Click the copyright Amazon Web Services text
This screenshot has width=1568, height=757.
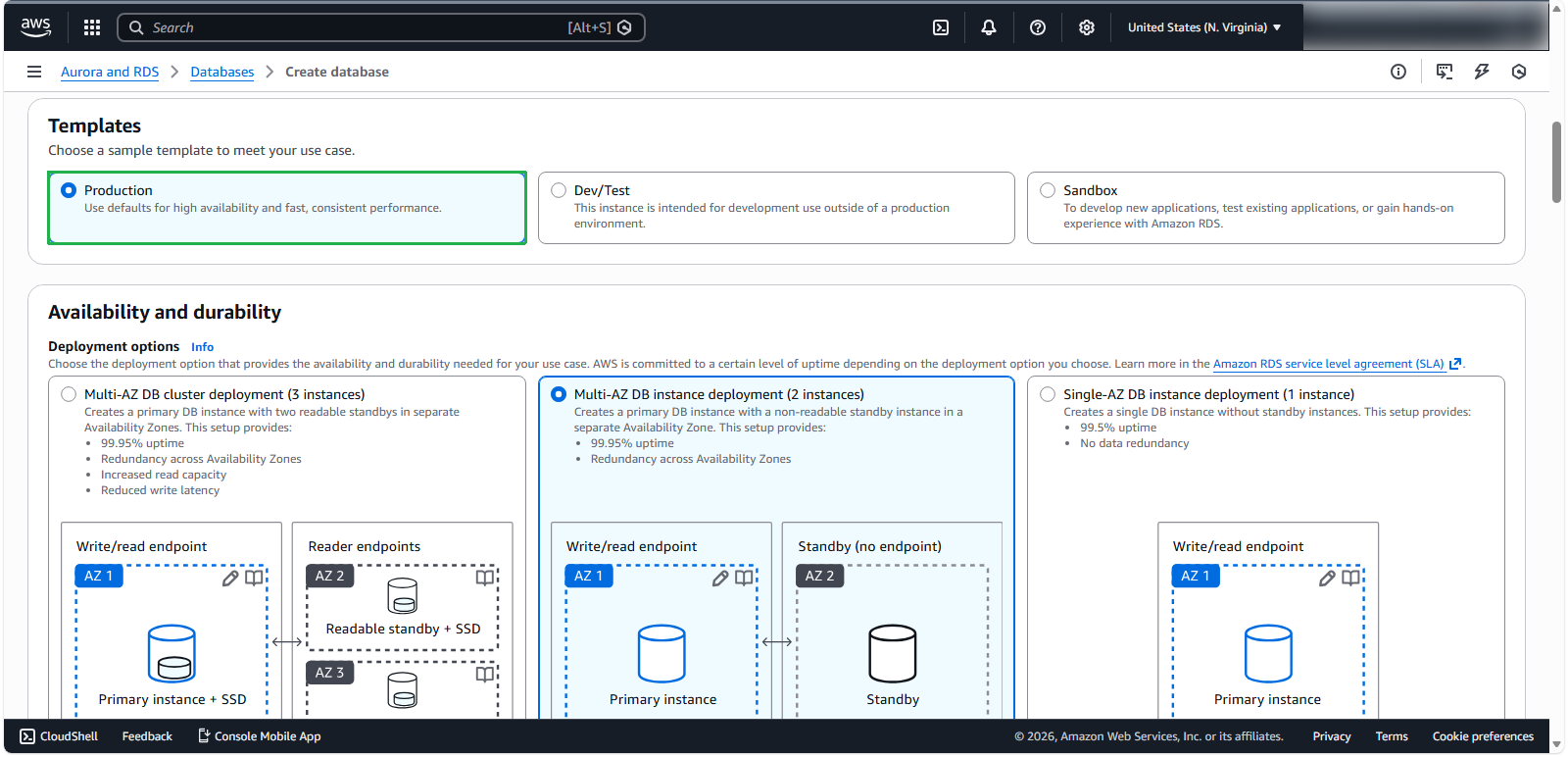pos(1149,736)
